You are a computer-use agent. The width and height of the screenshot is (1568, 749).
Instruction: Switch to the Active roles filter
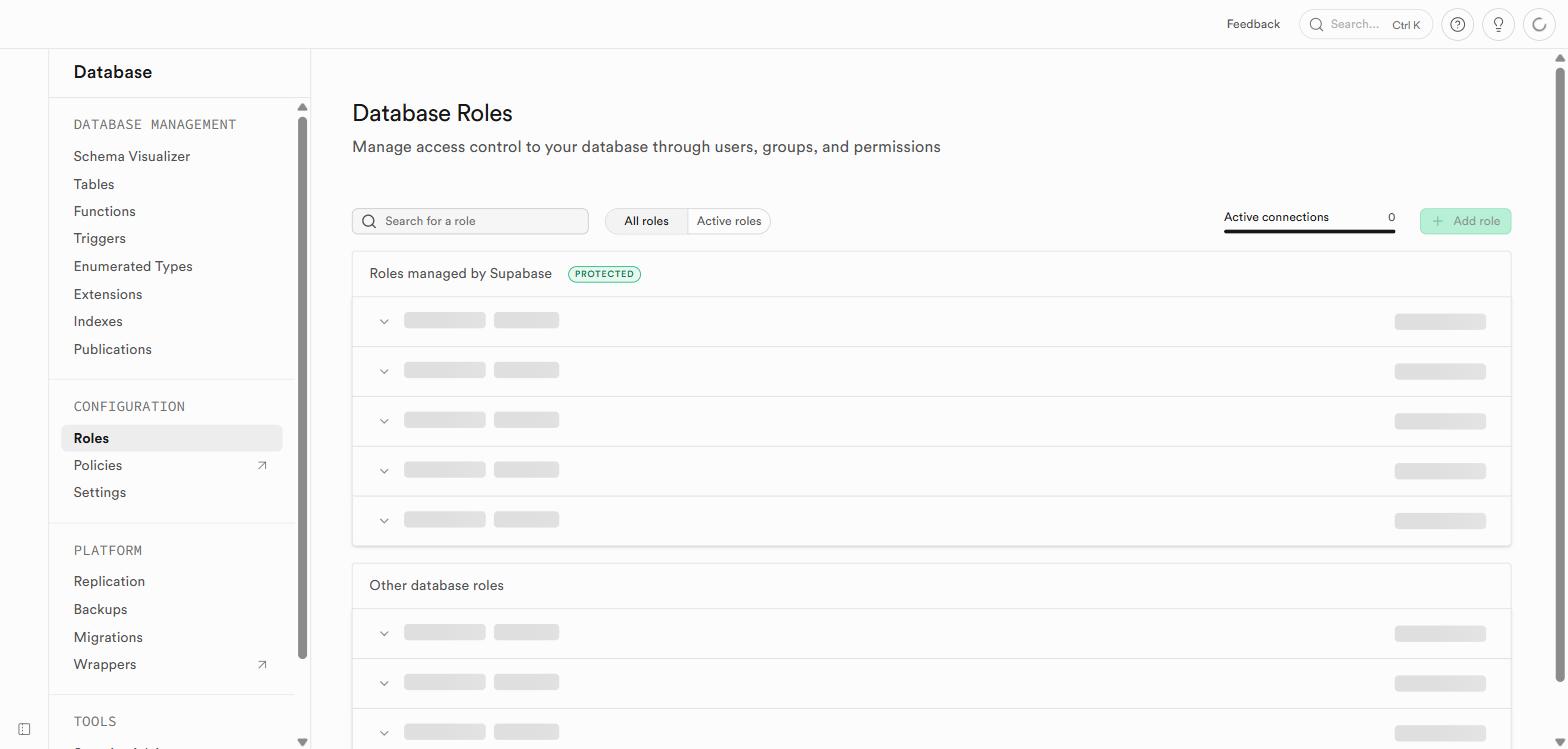pyautogui.click(x=729, y=221)
